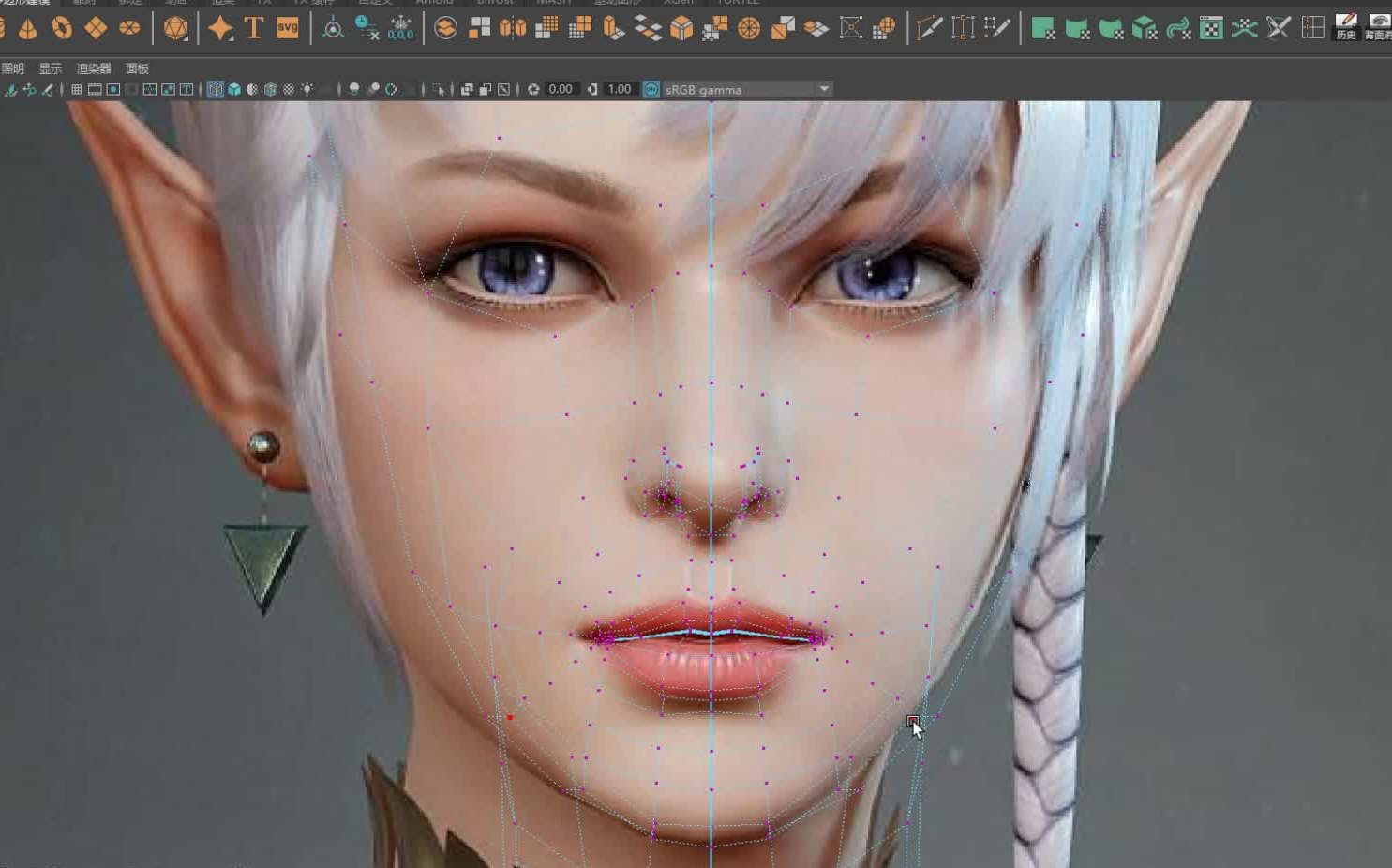Click the Circularize wheel shelf icon
1392x868 pixels.
749,28
